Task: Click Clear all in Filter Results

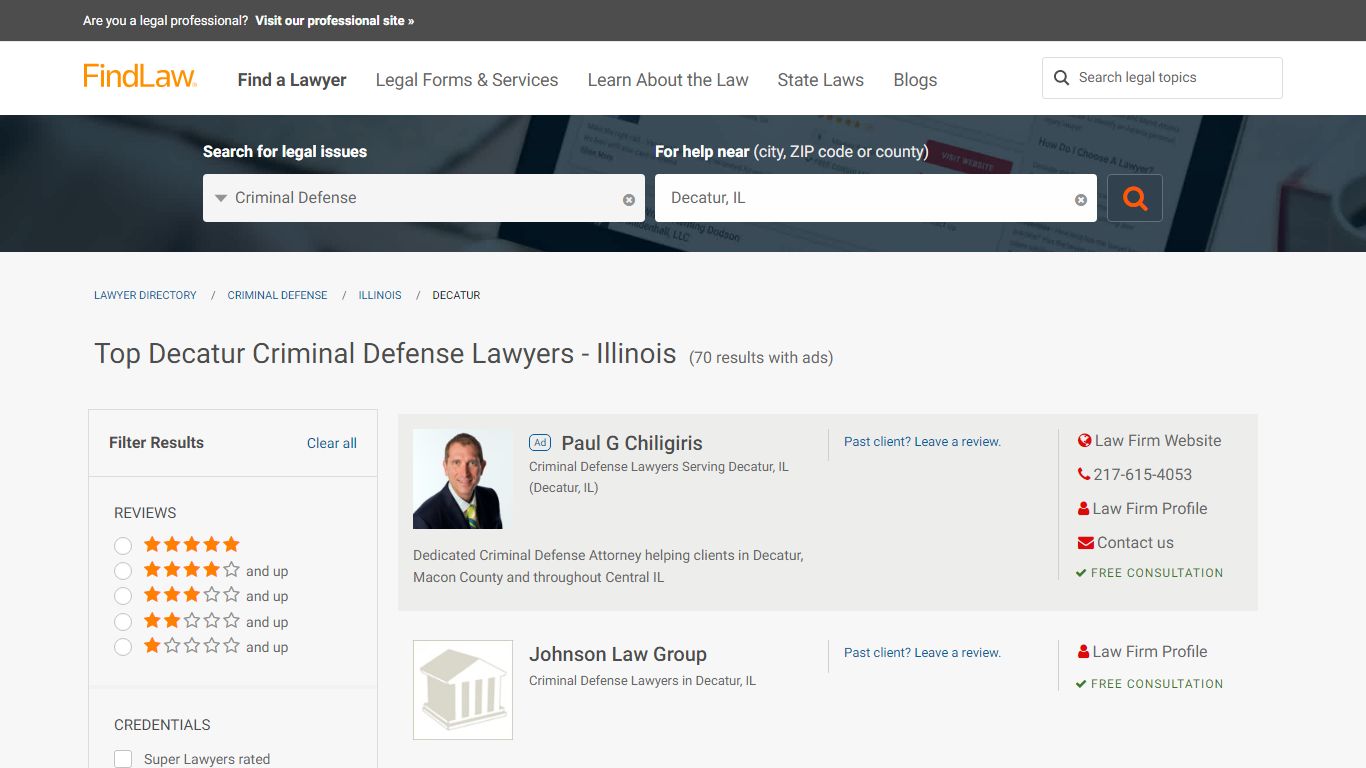Action: pyautogui.click(x=332, y=443)
